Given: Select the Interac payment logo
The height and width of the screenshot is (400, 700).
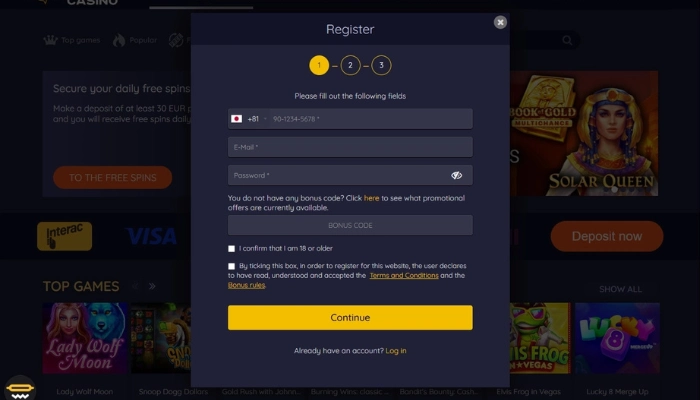Looking at the screenshot, I should tap(65, 236).
